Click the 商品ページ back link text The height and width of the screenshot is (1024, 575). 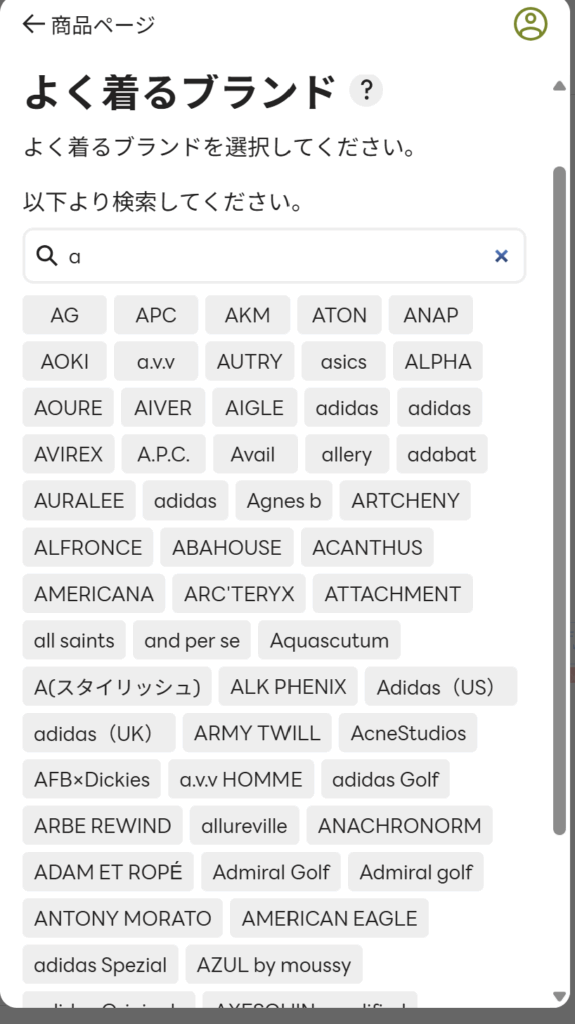[103, 25]
